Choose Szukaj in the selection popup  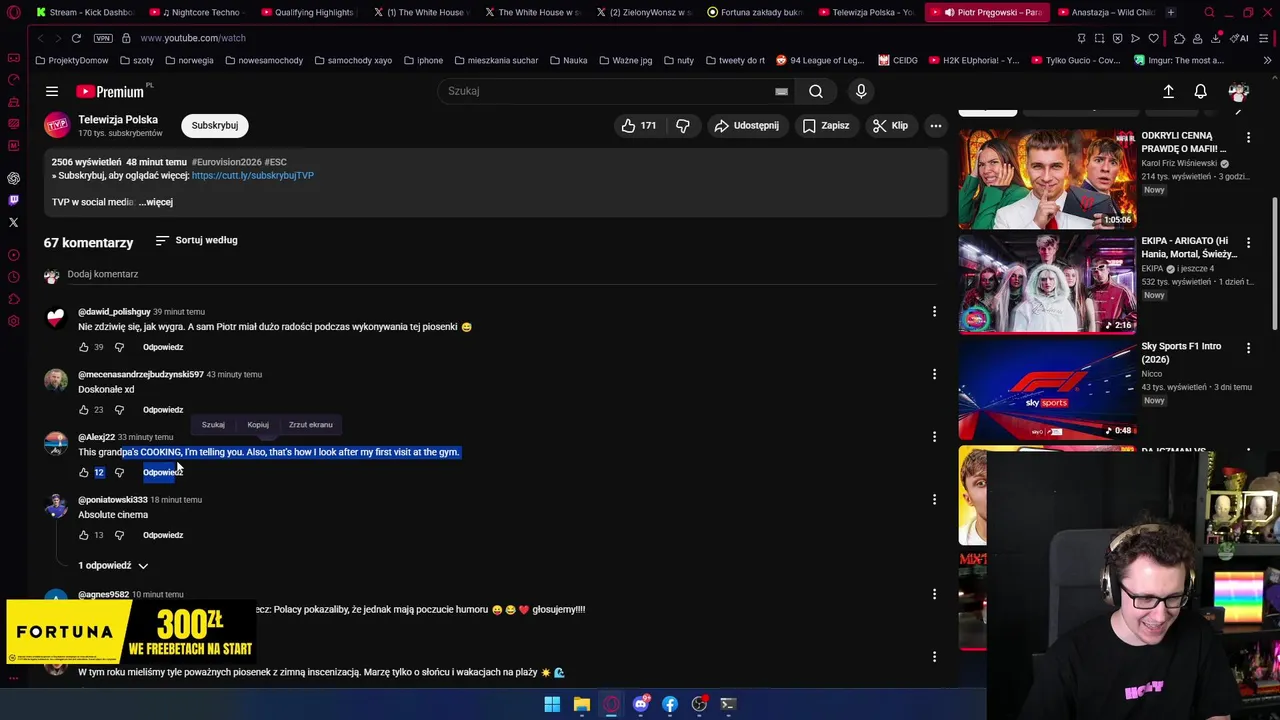(x=213, y=425)
